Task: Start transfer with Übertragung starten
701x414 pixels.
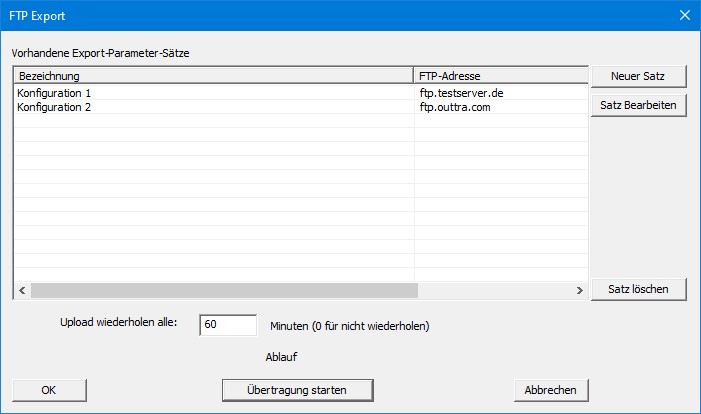Action: [x=297, y=390]
